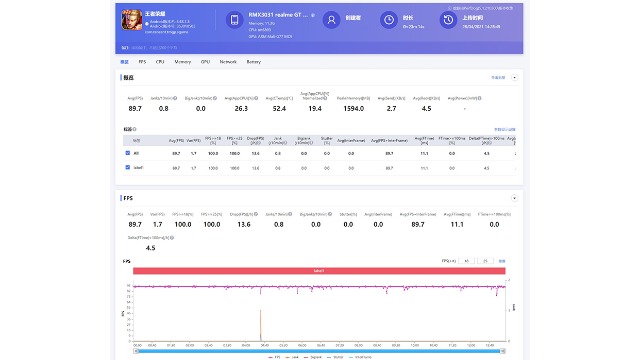Collapse the overview section with the round arrow
This screenshot has width=640, height=360.
(x=514, y=78)
